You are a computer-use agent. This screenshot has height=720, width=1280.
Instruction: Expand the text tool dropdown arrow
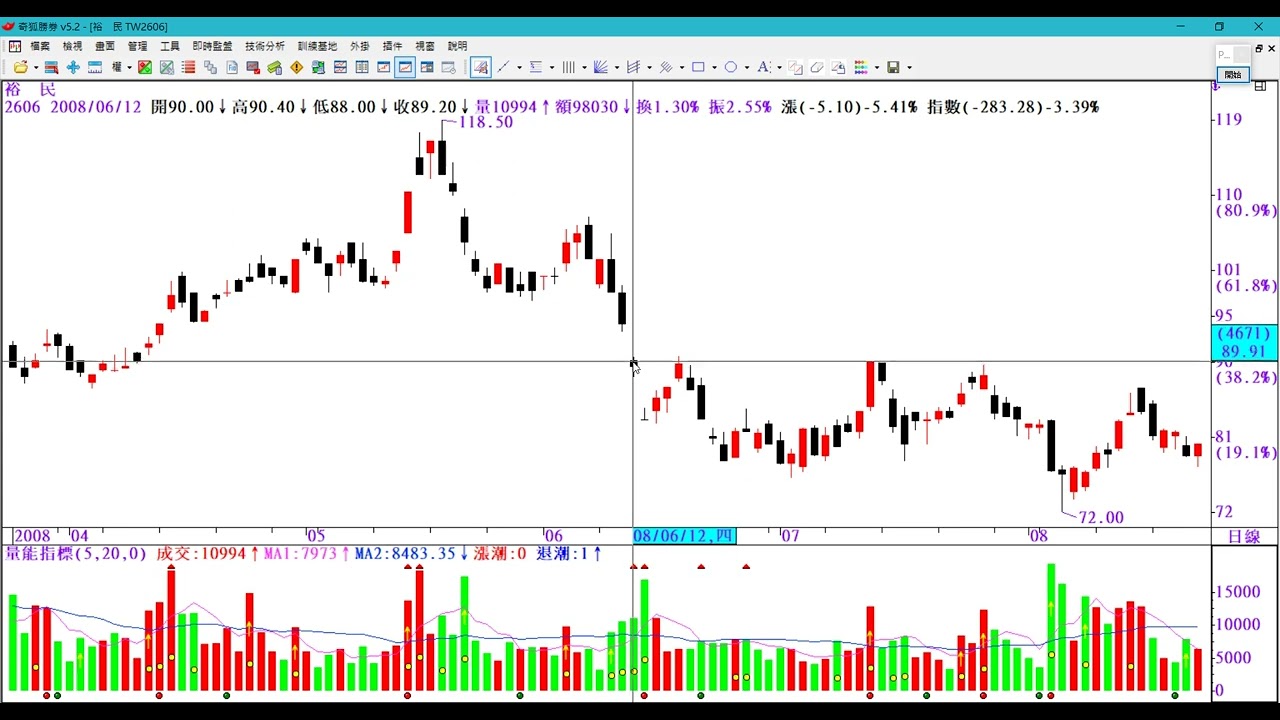(x=779, y=67)
